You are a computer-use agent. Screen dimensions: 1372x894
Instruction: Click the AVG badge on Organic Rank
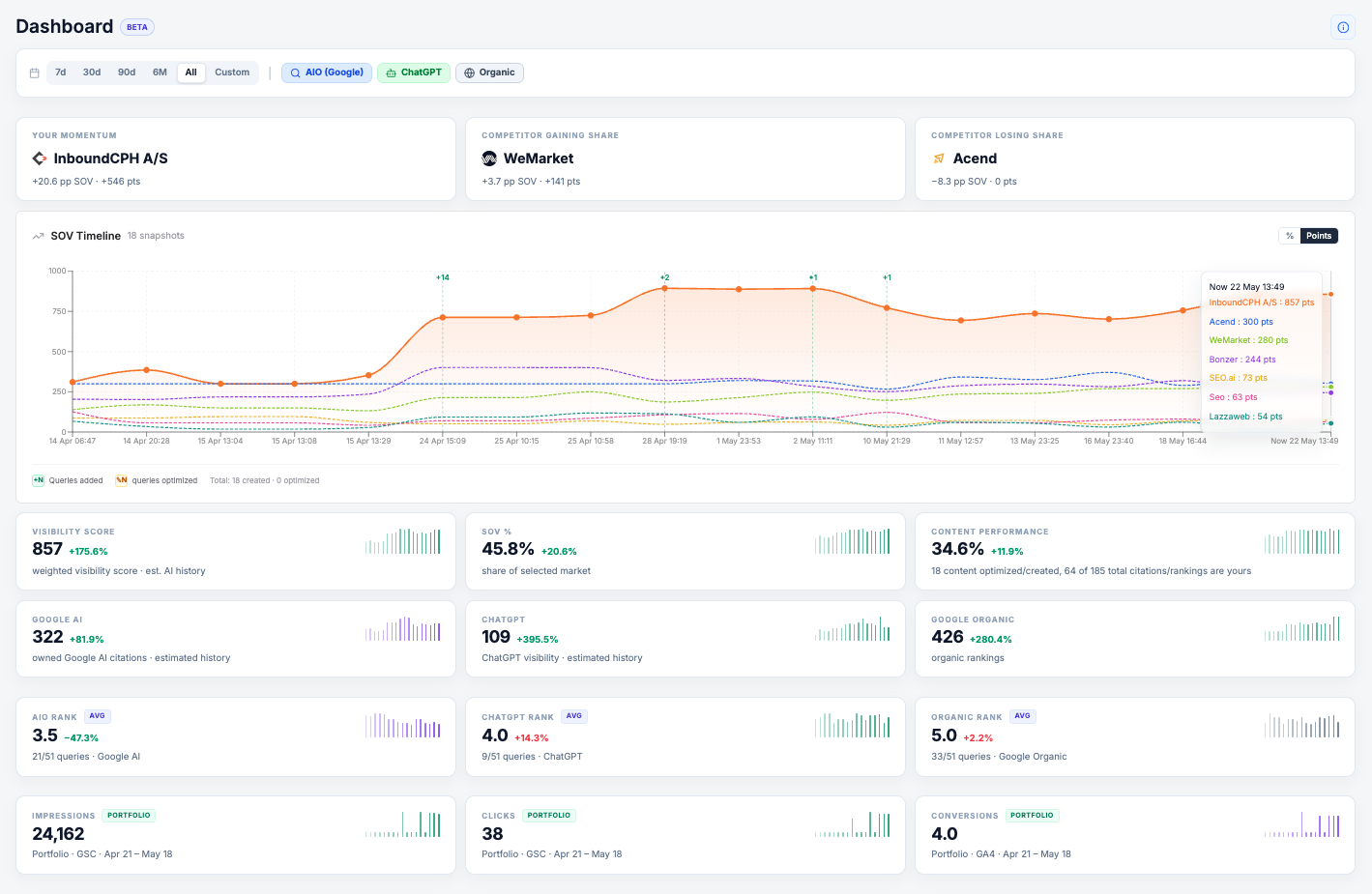click(x=1023, y=716)
